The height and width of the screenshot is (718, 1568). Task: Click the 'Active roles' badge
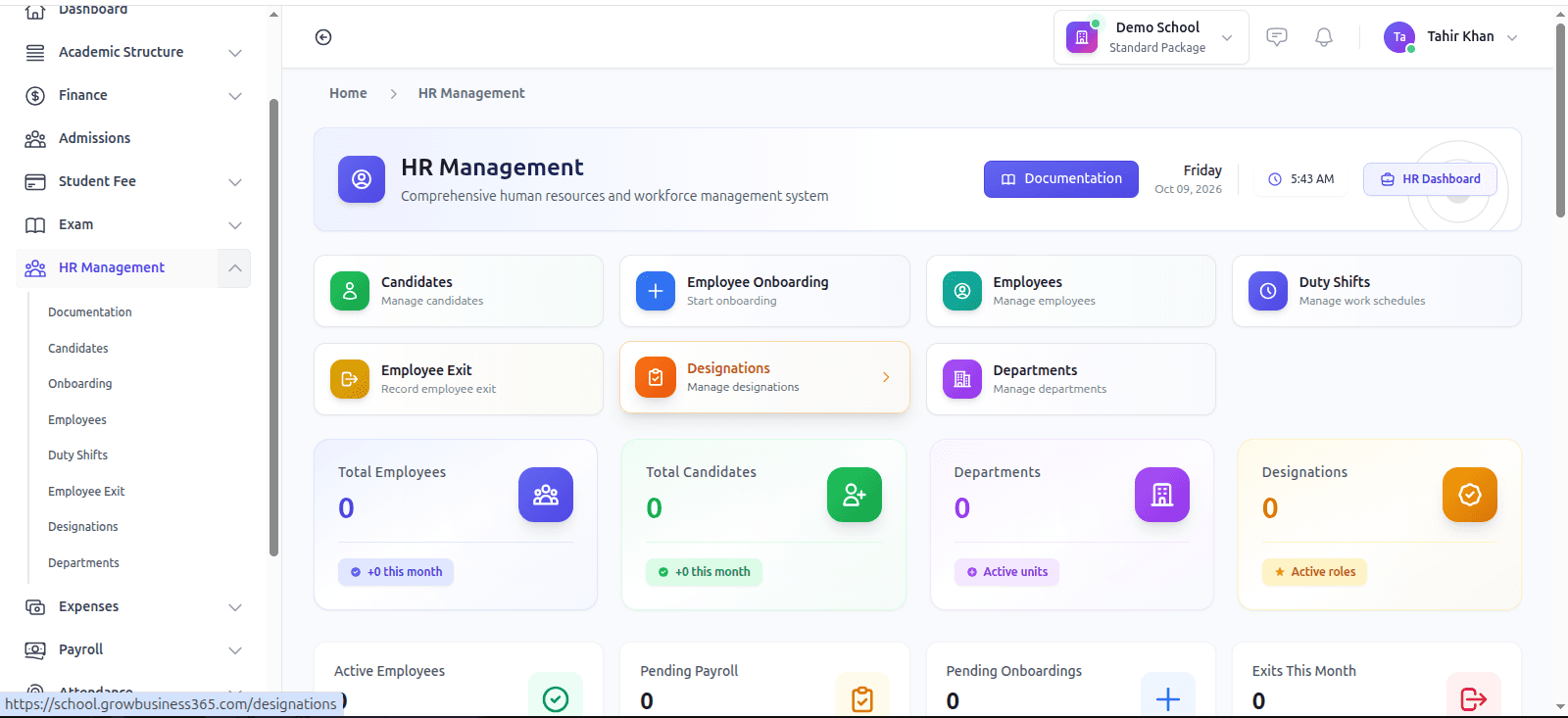coord(1314,572)
